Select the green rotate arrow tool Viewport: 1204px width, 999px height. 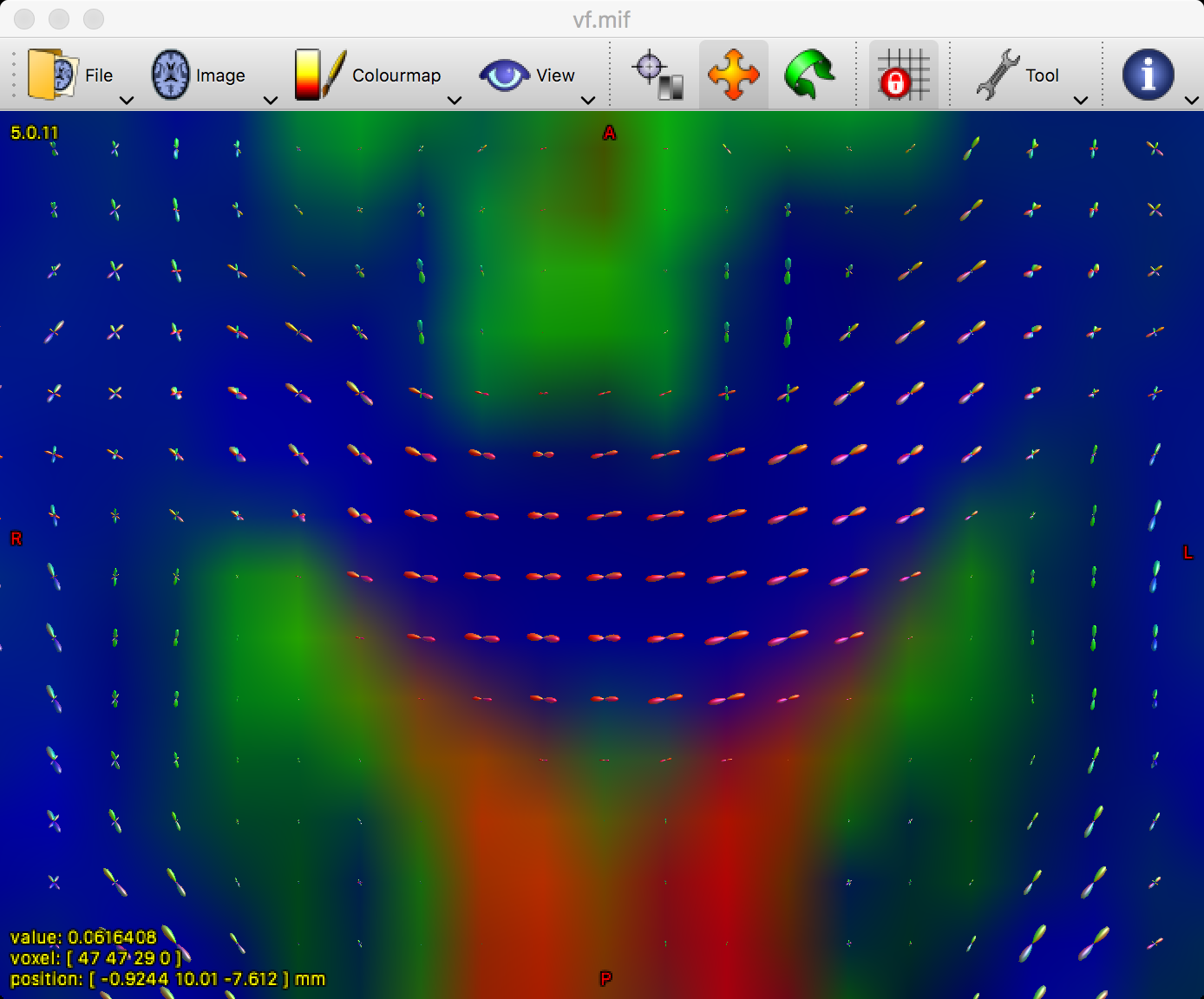[x=809, y=75]
